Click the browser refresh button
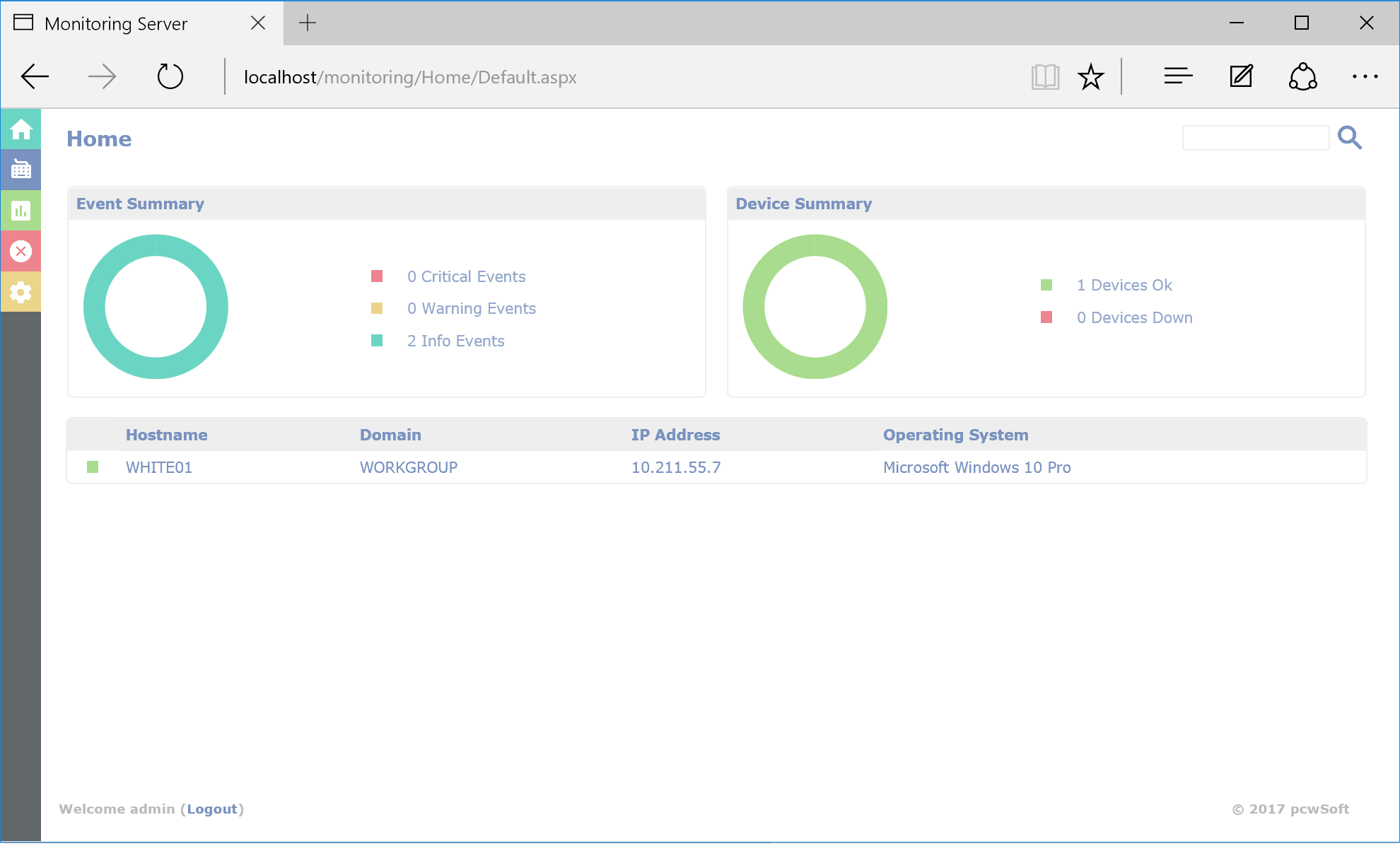Viewport: 1400px width, 844px height. (170, 76)
